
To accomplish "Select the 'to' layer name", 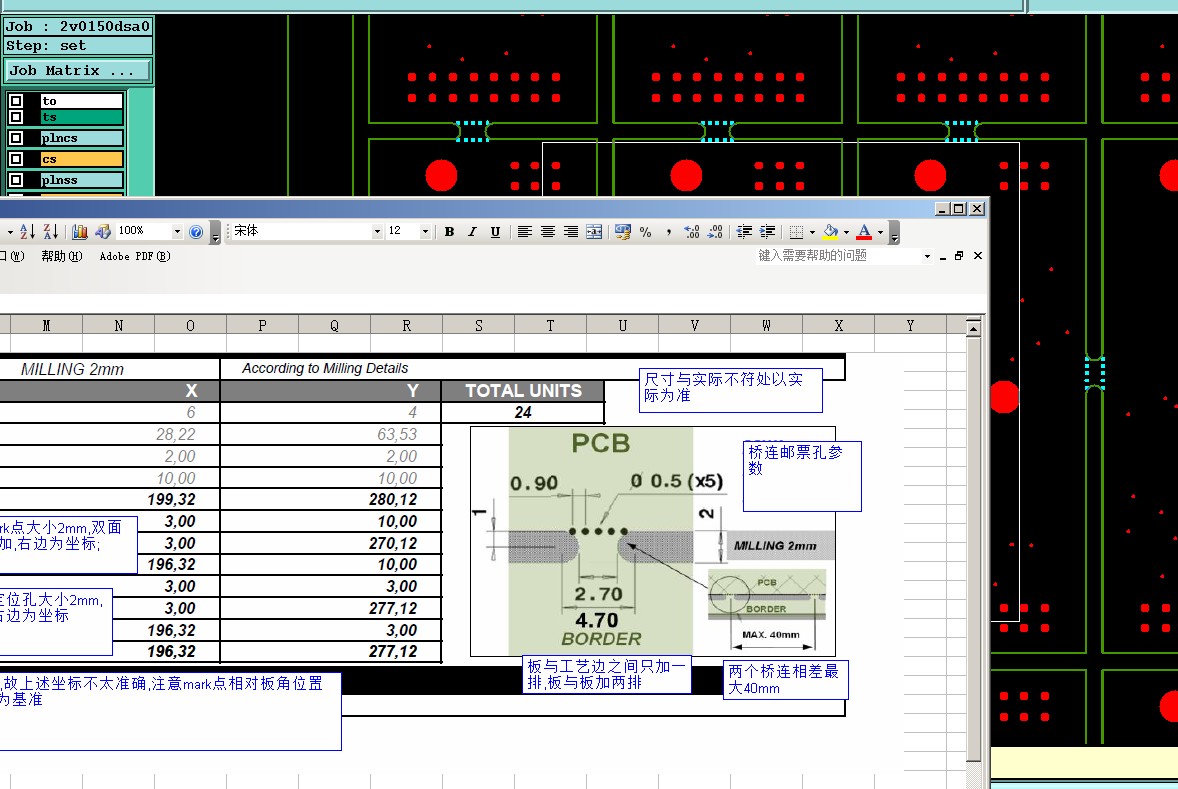I will tap(82, 101).
